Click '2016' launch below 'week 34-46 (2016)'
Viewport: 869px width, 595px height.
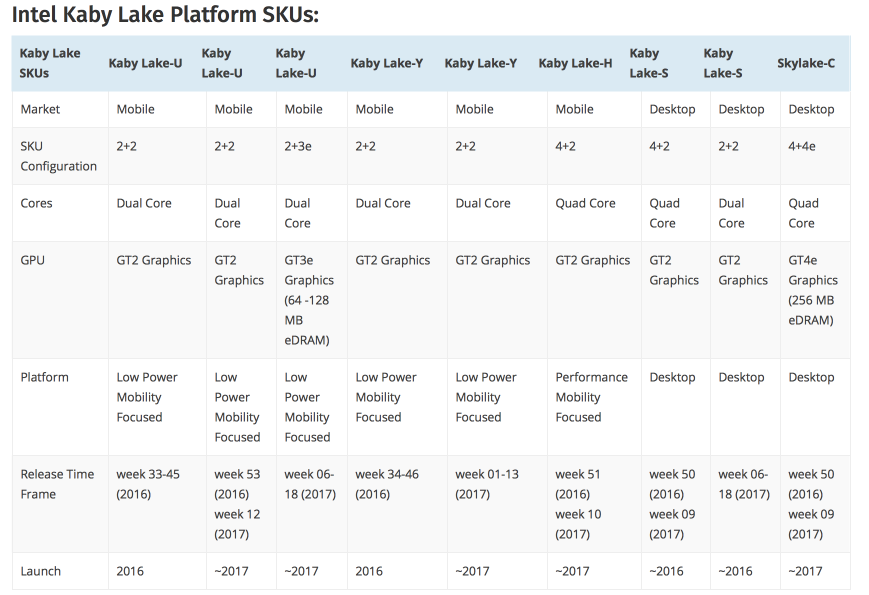[x=369, y=571]
